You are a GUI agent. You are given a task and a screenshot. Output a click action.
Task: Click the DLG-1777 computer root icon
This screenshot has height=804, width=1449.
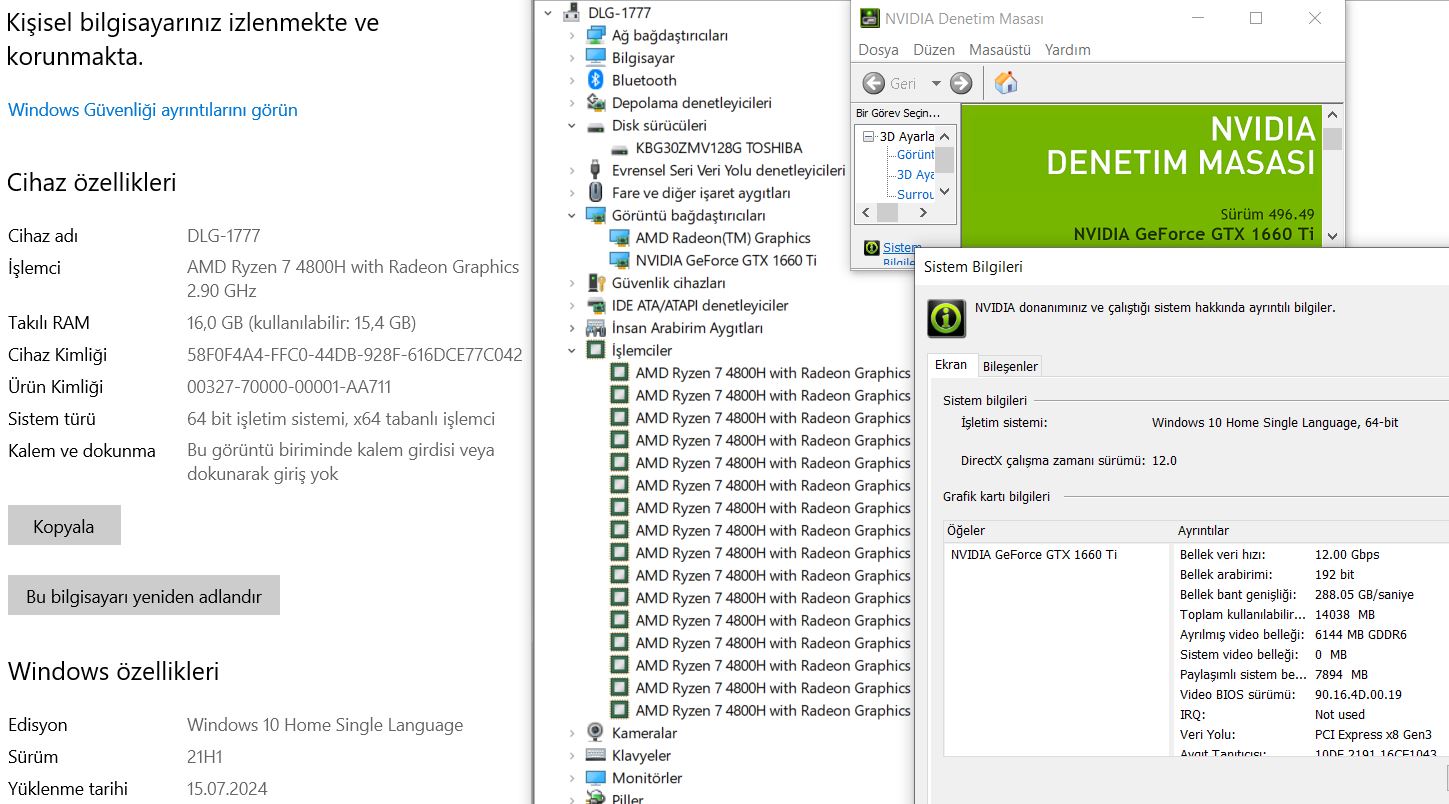(572, 12)
